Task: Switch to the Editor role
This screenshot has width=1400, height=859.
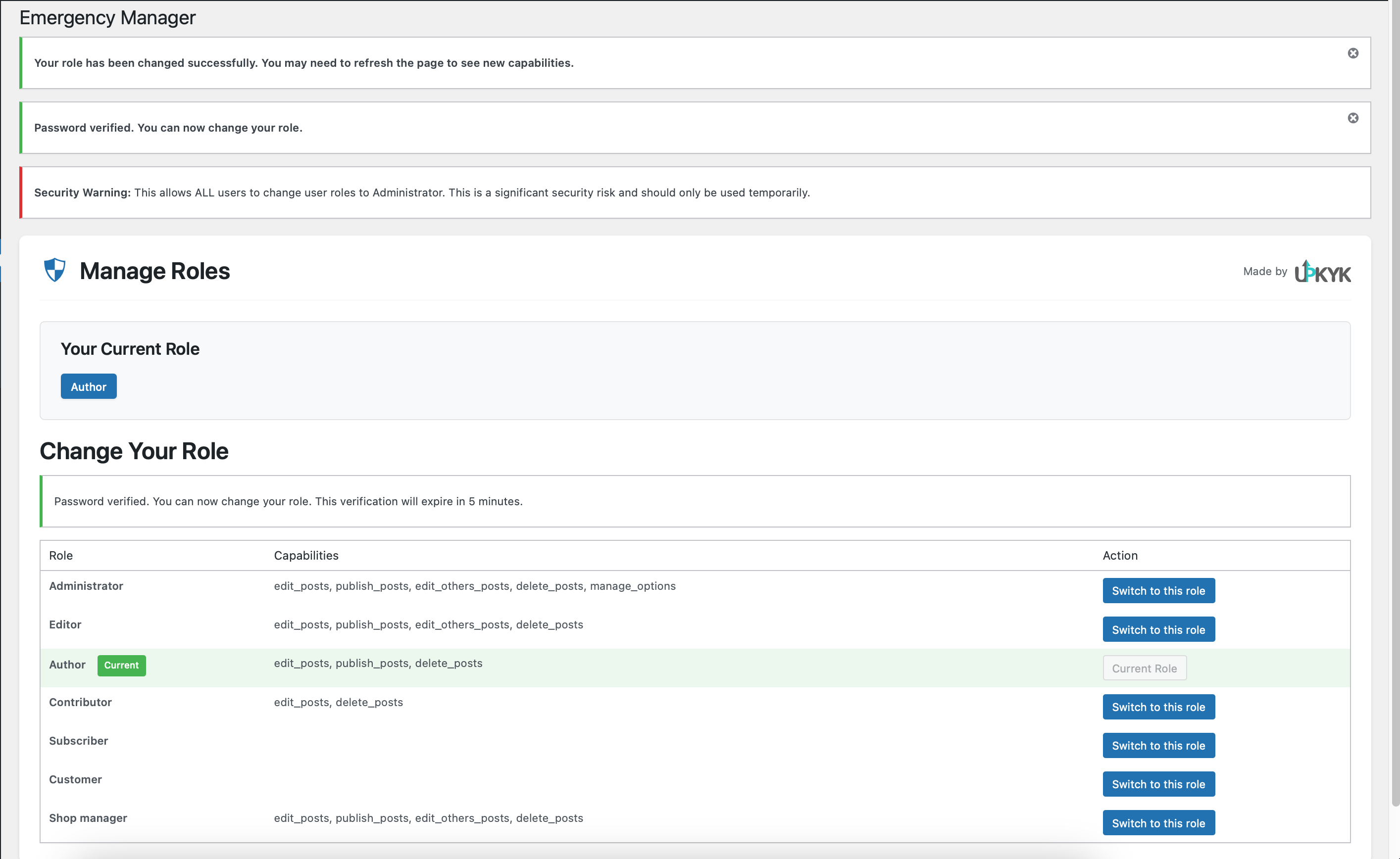Action: 1158,629
